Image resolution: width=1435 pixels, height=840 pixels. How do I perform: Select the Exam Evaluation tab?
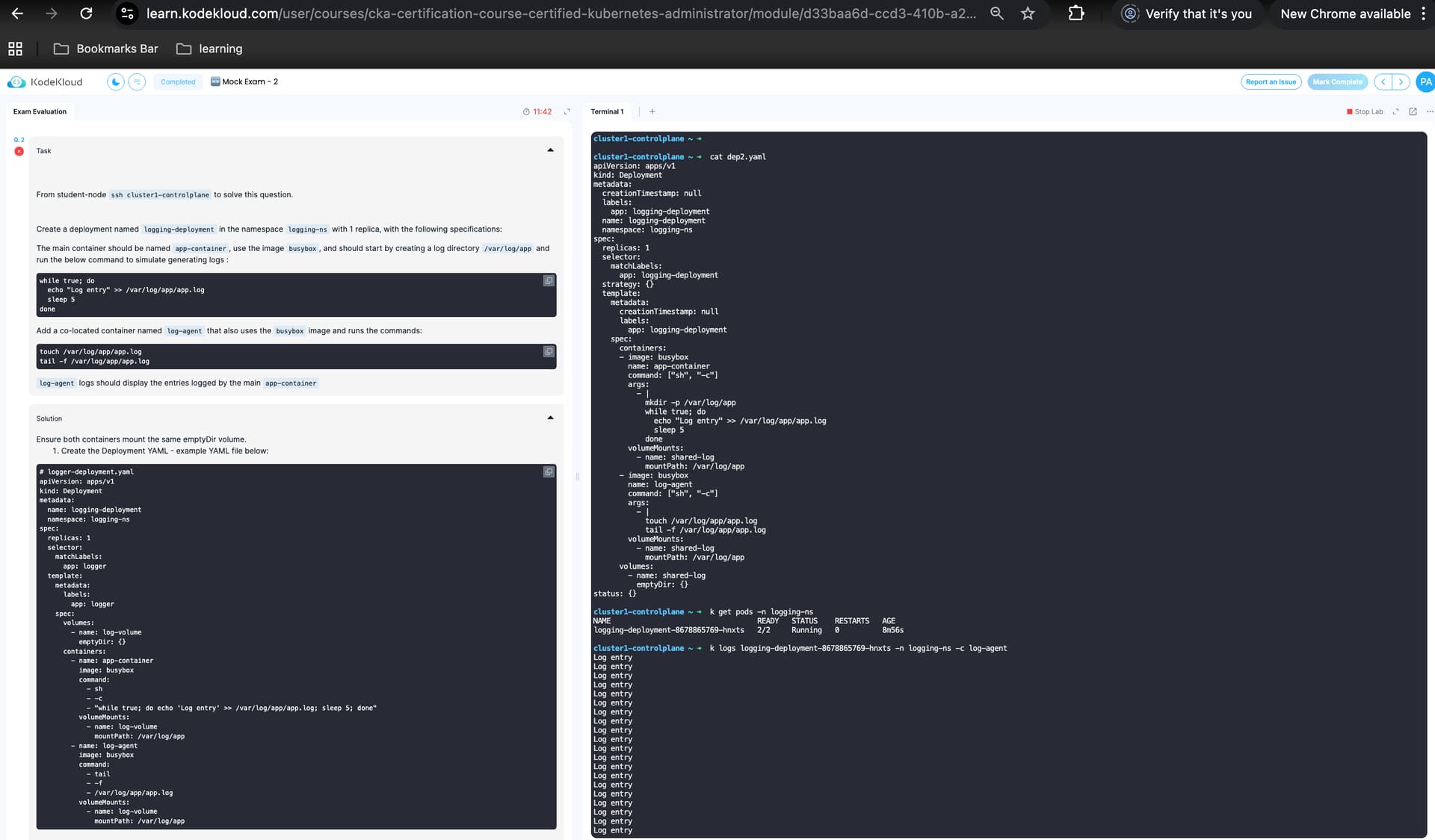[x=40, y=112]
